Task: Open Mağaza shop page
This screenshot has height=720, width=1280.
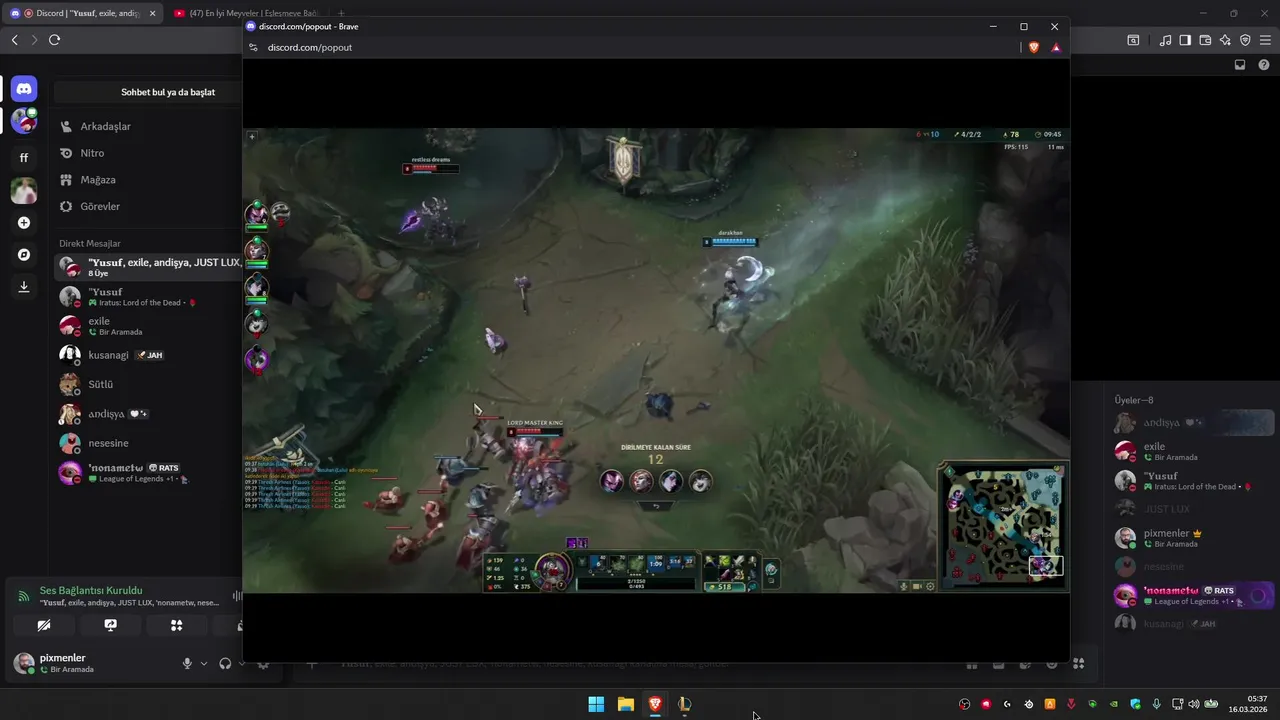Action: (148, 180)
